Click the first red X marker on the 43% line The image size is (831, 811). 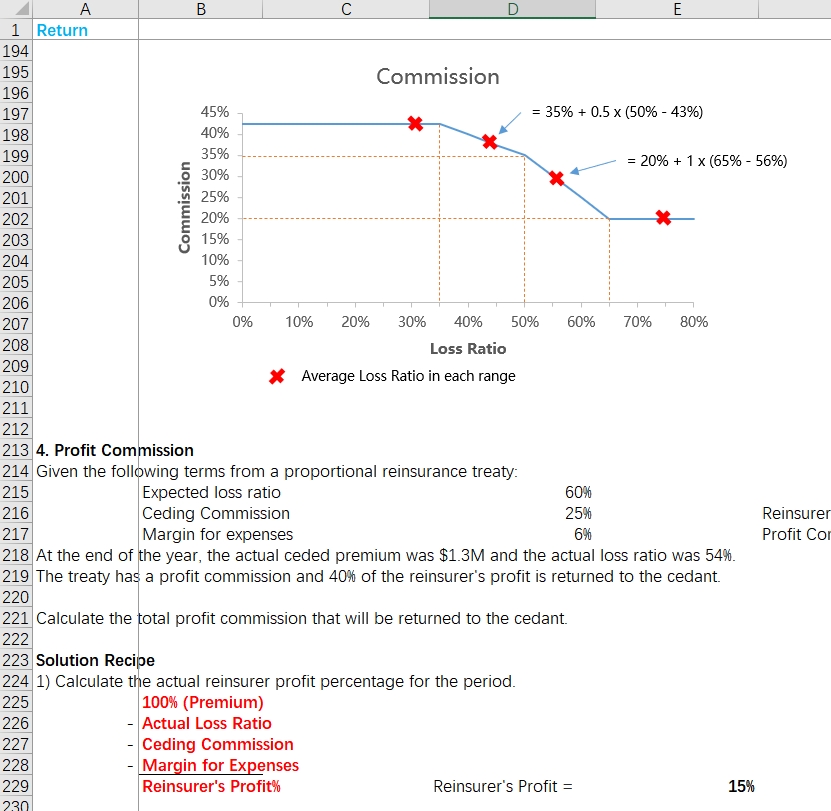click(416, 124)
